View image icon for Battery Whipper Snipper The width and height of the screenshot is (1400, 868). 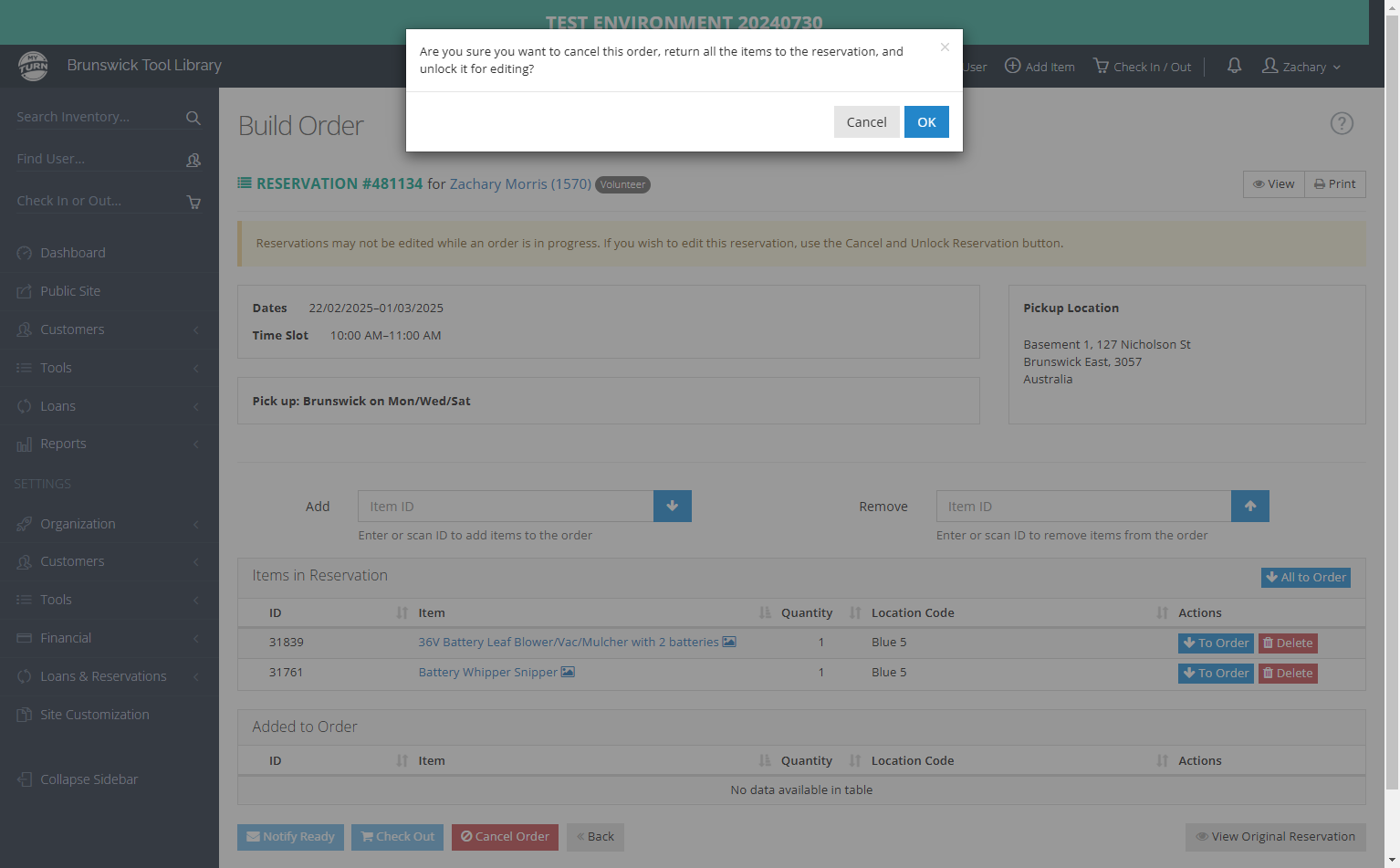click(x=568, y=673)
